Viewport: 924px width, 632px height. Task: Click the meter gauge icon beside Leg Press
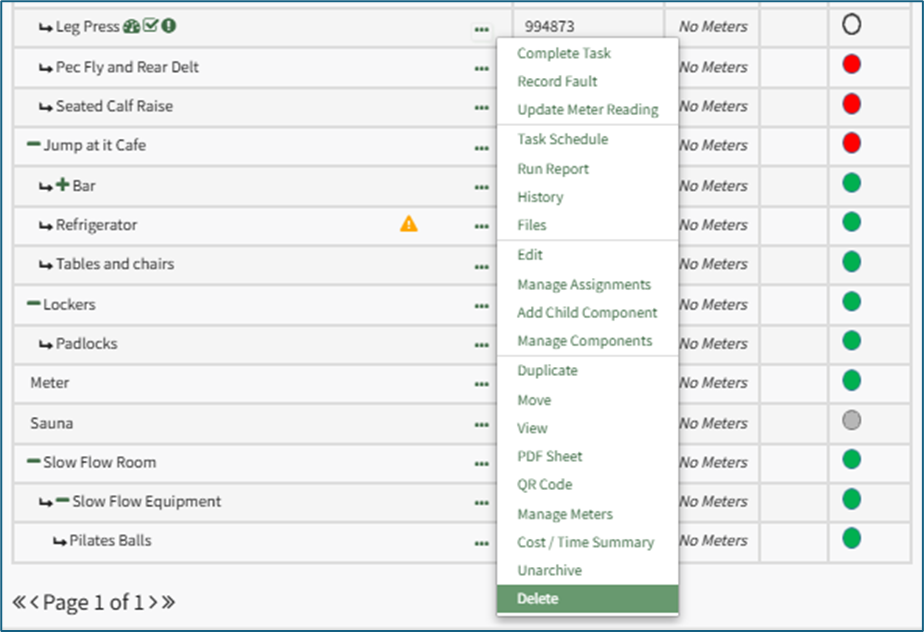[x=131, y=27]
